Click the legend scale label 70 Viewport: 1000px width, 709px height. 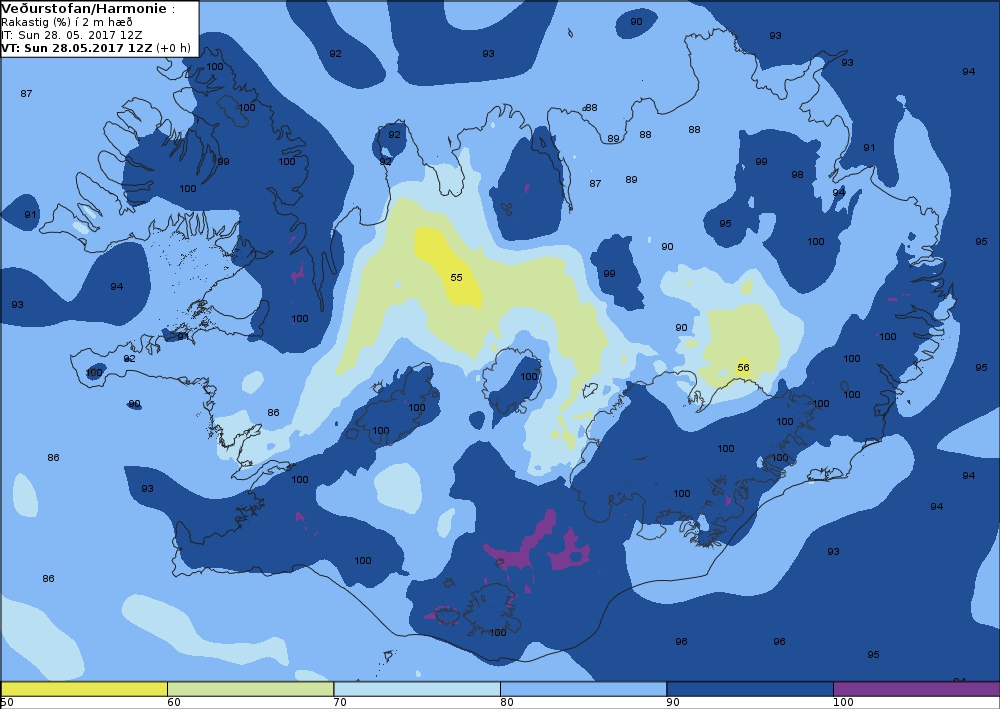pos(340,702)
